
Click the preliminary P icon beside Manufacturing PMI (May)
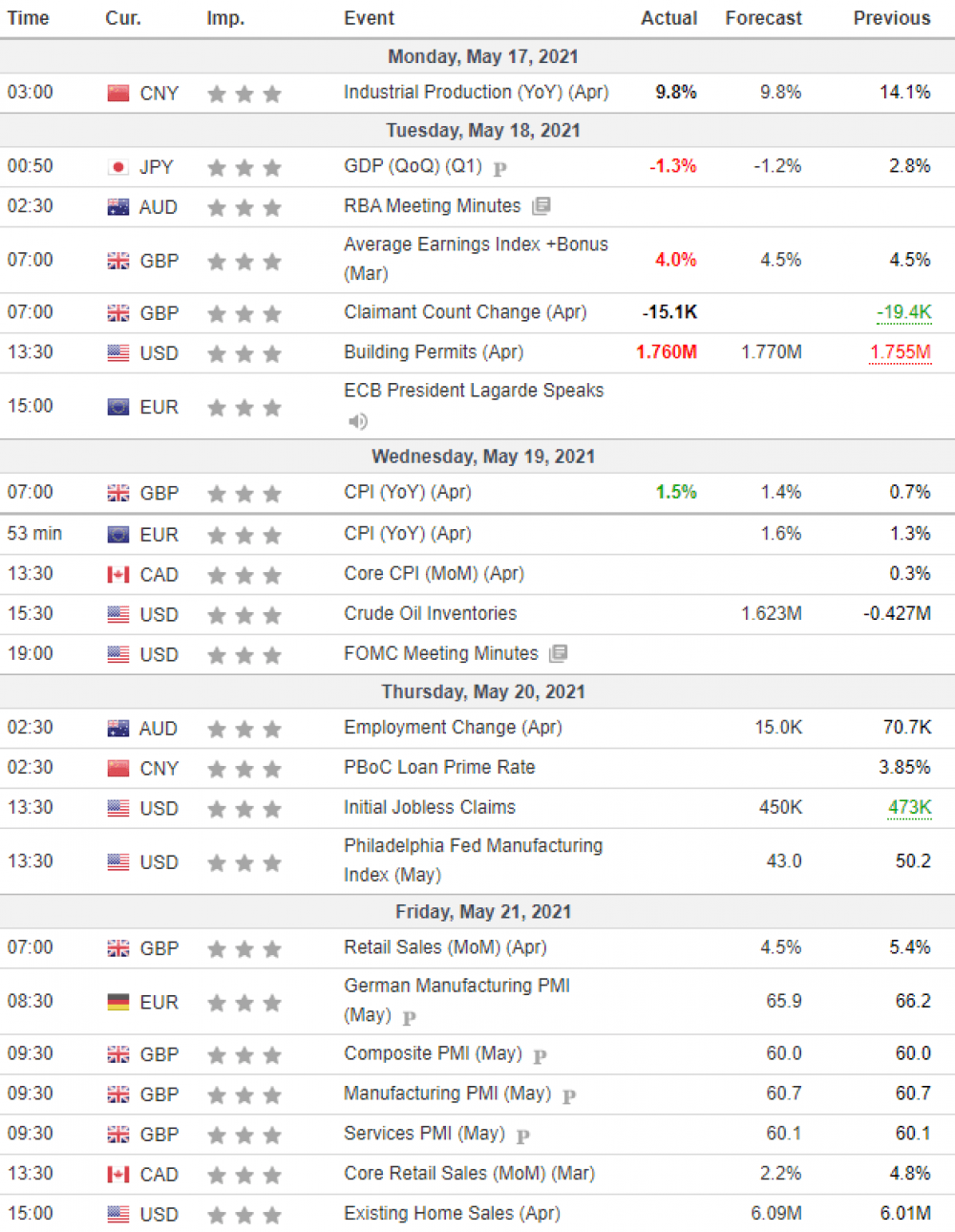click(x=569, y=1096)
